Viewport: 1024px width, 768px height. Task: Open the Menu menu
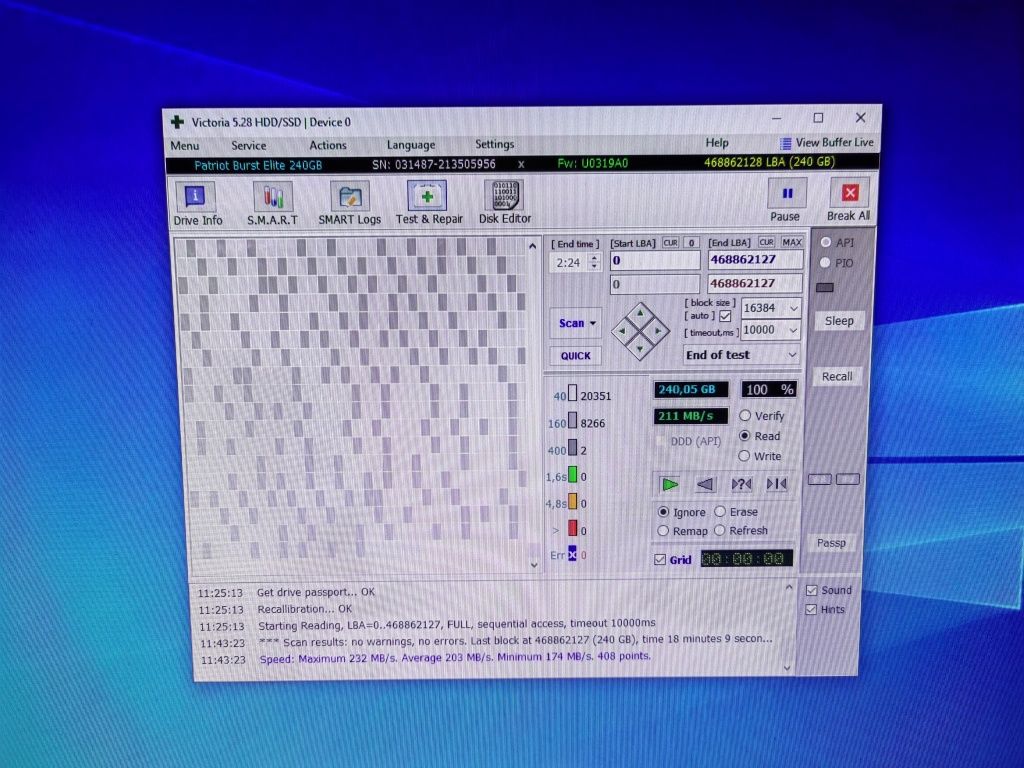point(185,146)
